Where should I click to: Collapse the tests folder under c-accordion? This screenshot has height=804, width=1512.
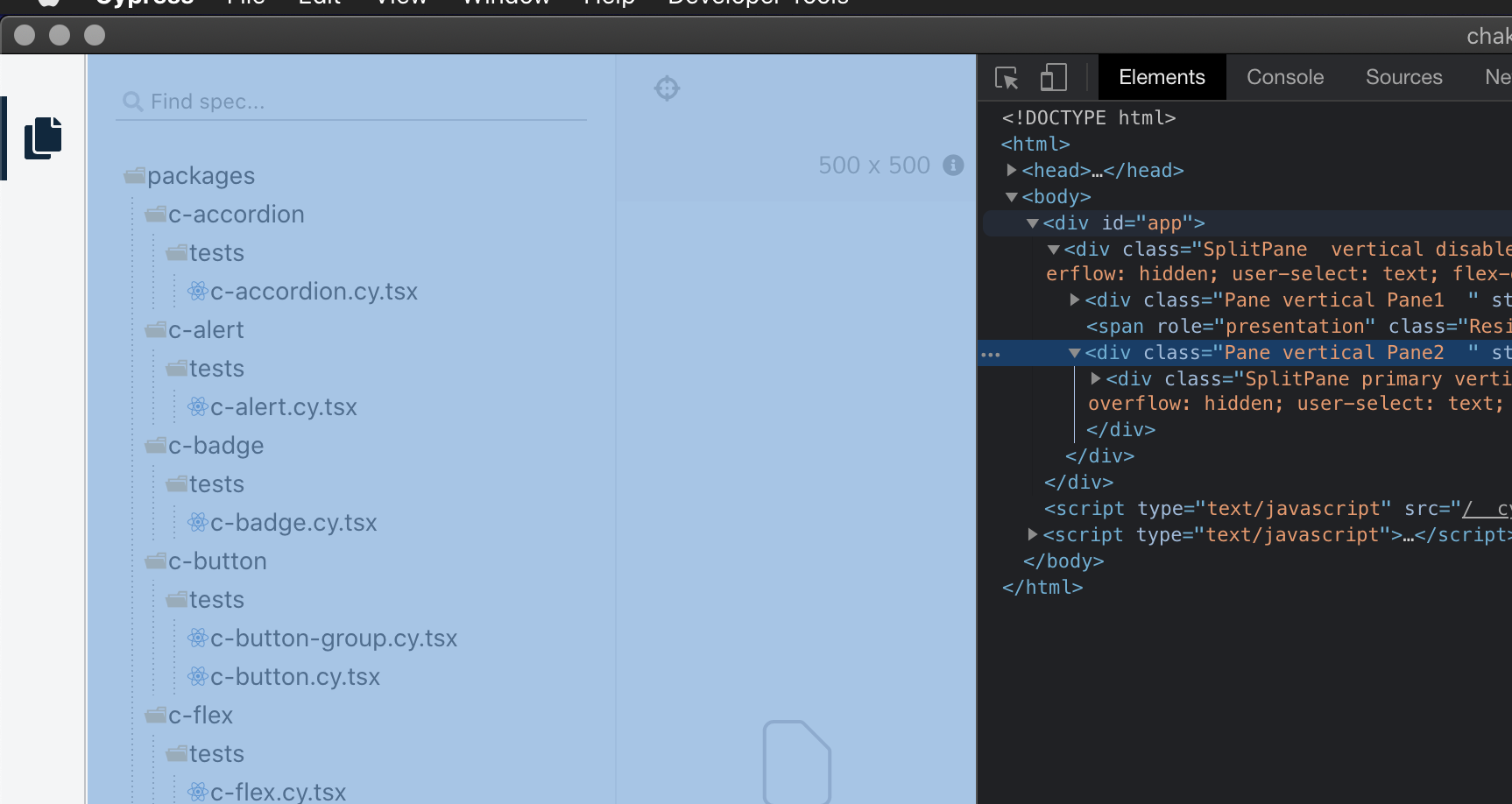pos(216,253)
